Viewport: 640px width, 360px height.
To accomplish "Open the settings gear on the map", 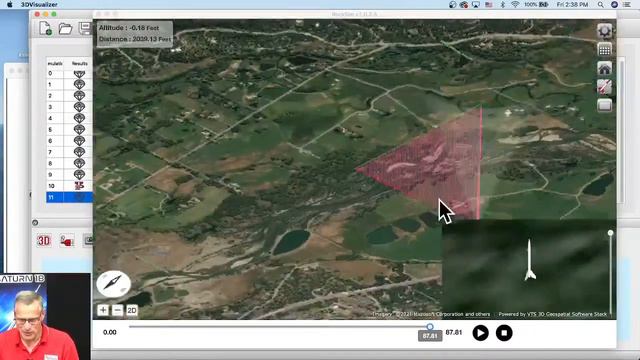I will click(x=604, y=31).
